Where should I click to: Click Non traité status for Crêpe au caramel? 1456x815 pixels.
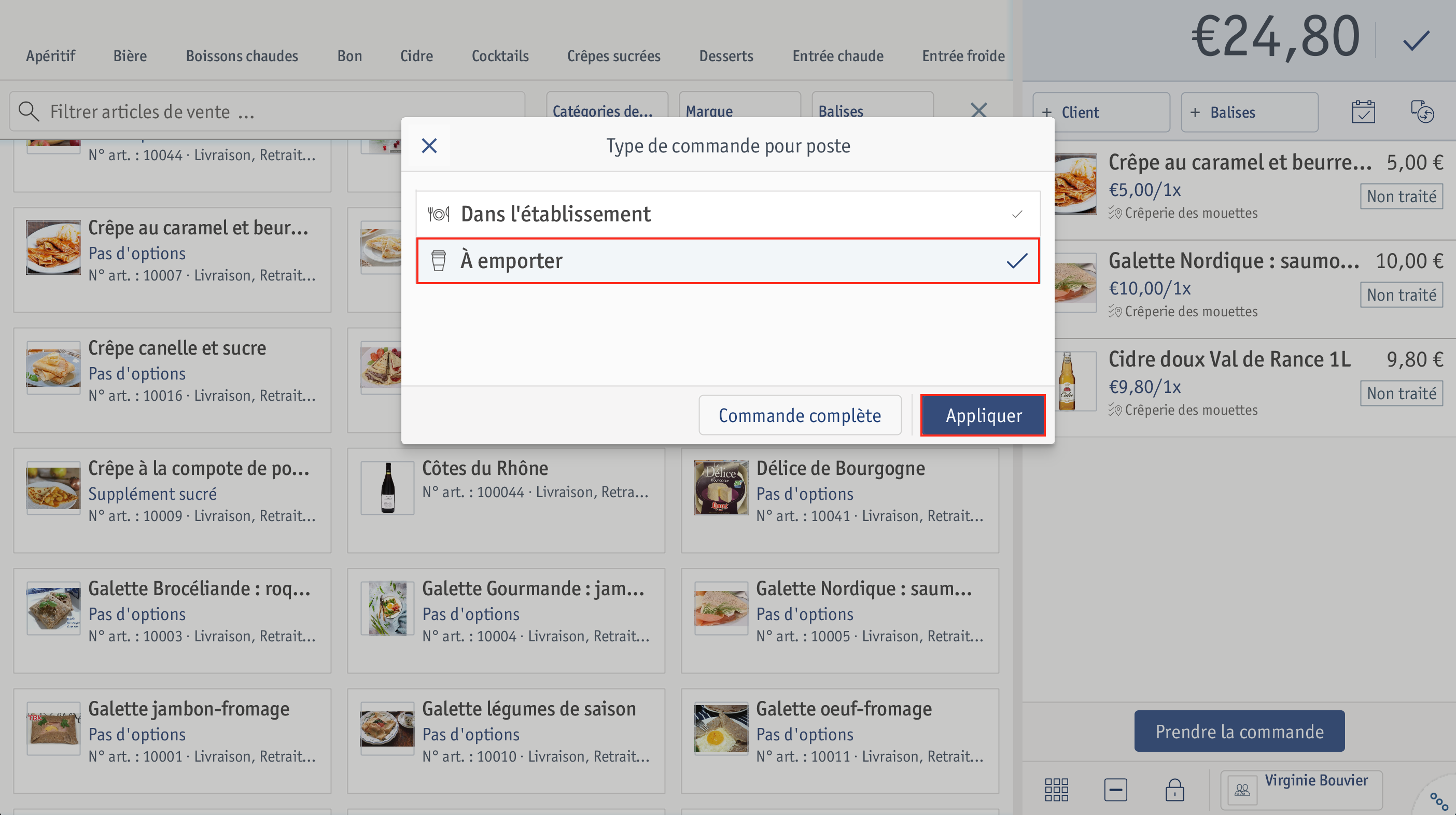point(1401,196)
